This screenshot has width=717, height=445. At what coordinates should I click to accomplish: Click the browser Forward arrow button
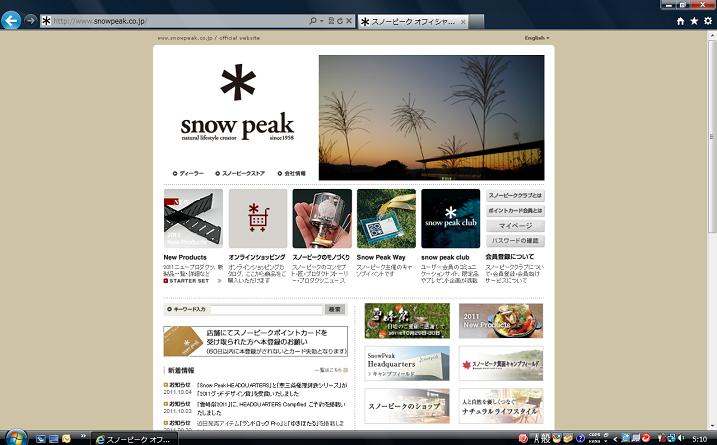coord(30,21)
